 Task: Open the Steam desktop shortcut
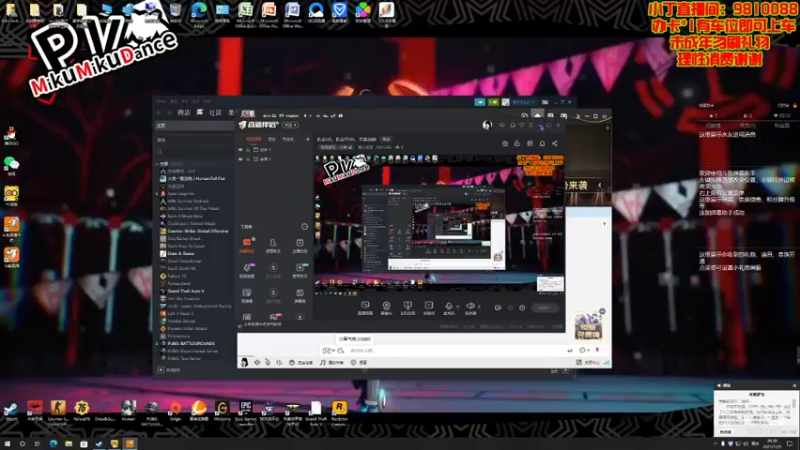pyautogui.click(x=11, y=411)
